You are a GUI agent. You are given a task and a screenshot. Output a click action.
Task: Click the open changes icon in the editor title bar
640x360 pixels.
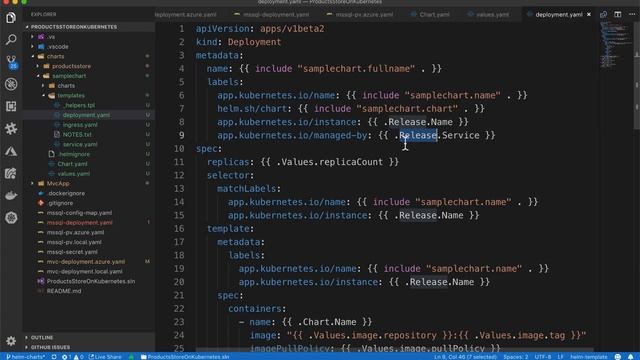click(x=603, y=14)
